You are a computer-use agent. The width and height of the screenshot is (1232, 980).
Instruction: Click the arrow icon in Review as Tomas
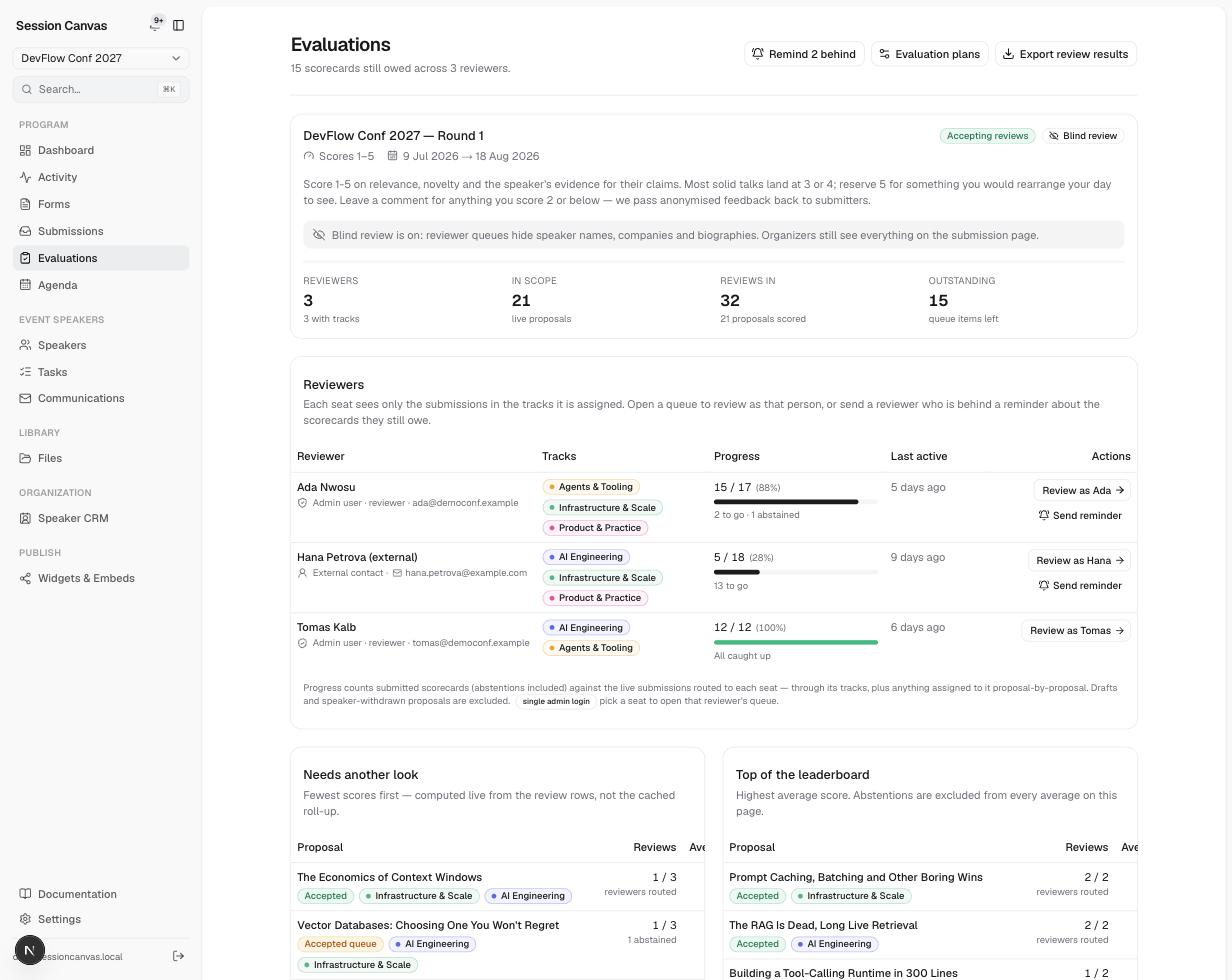coord(1119,631)
